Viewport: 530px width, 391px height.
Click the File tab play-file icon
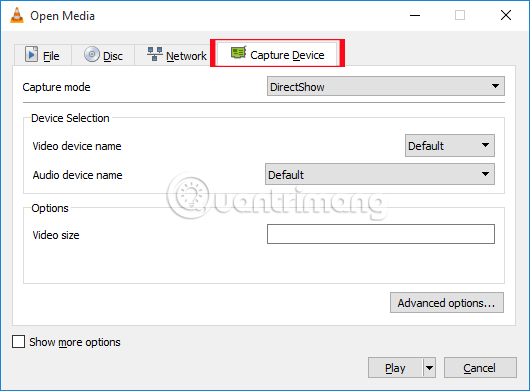coord(31,54)
